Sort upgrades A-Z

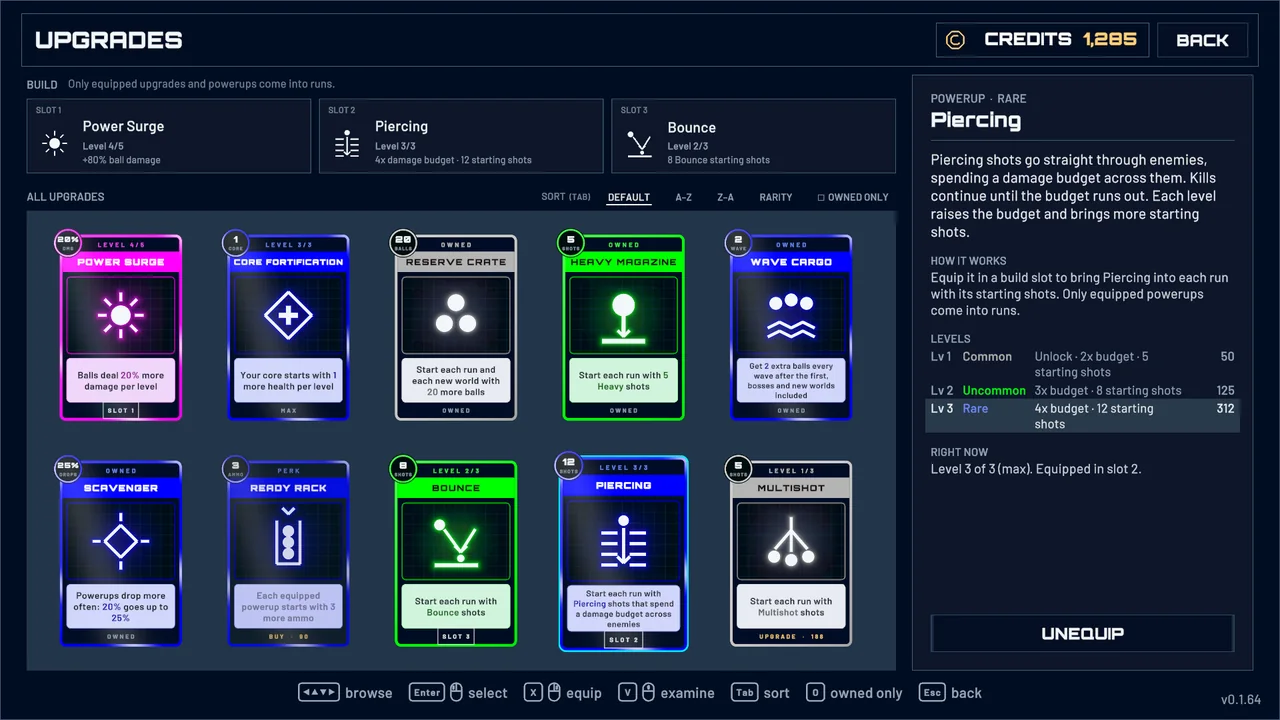click(x=683, y=197)
